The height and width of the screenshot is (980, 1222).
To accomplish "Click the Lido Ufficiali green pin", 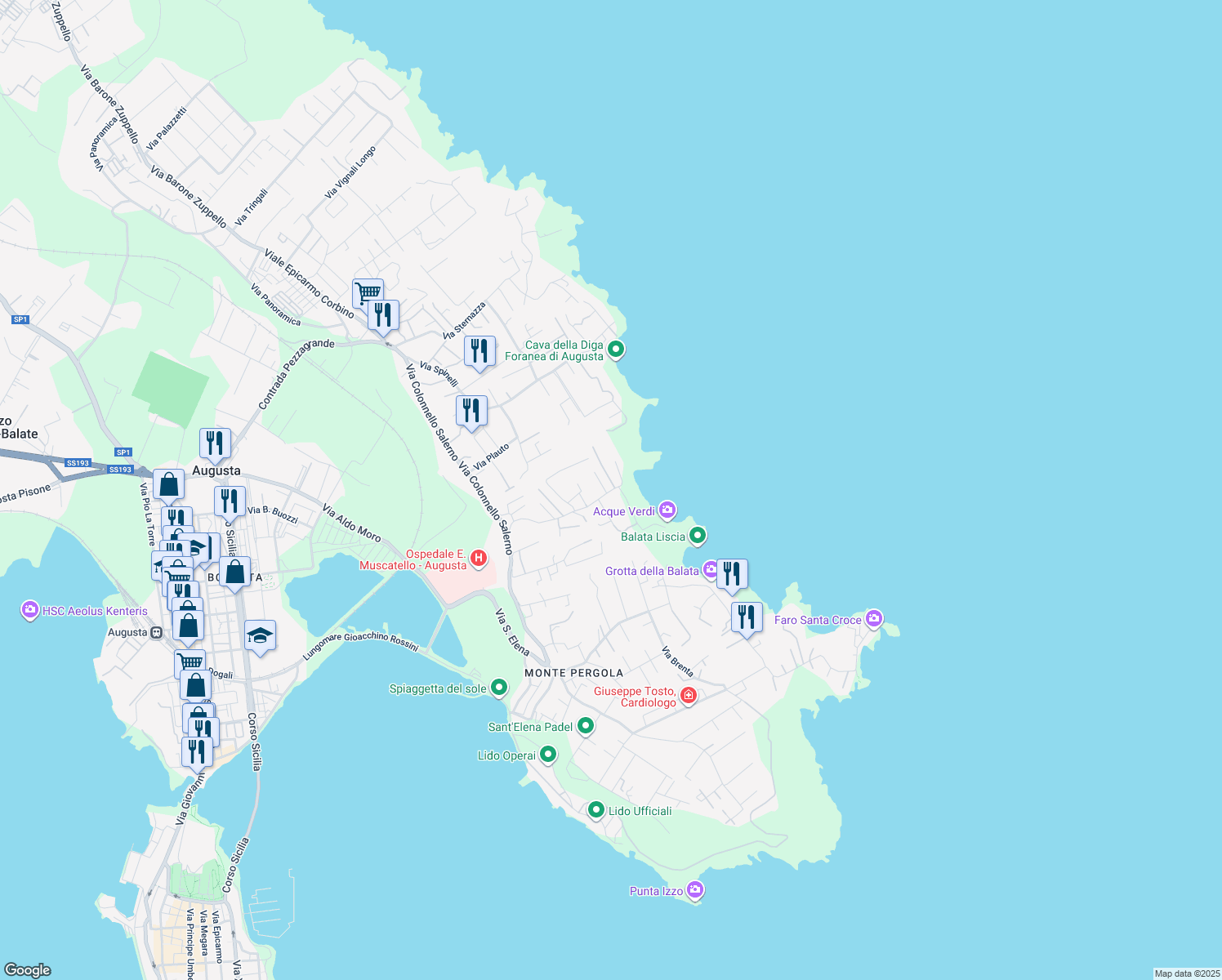I will [596, 810].
